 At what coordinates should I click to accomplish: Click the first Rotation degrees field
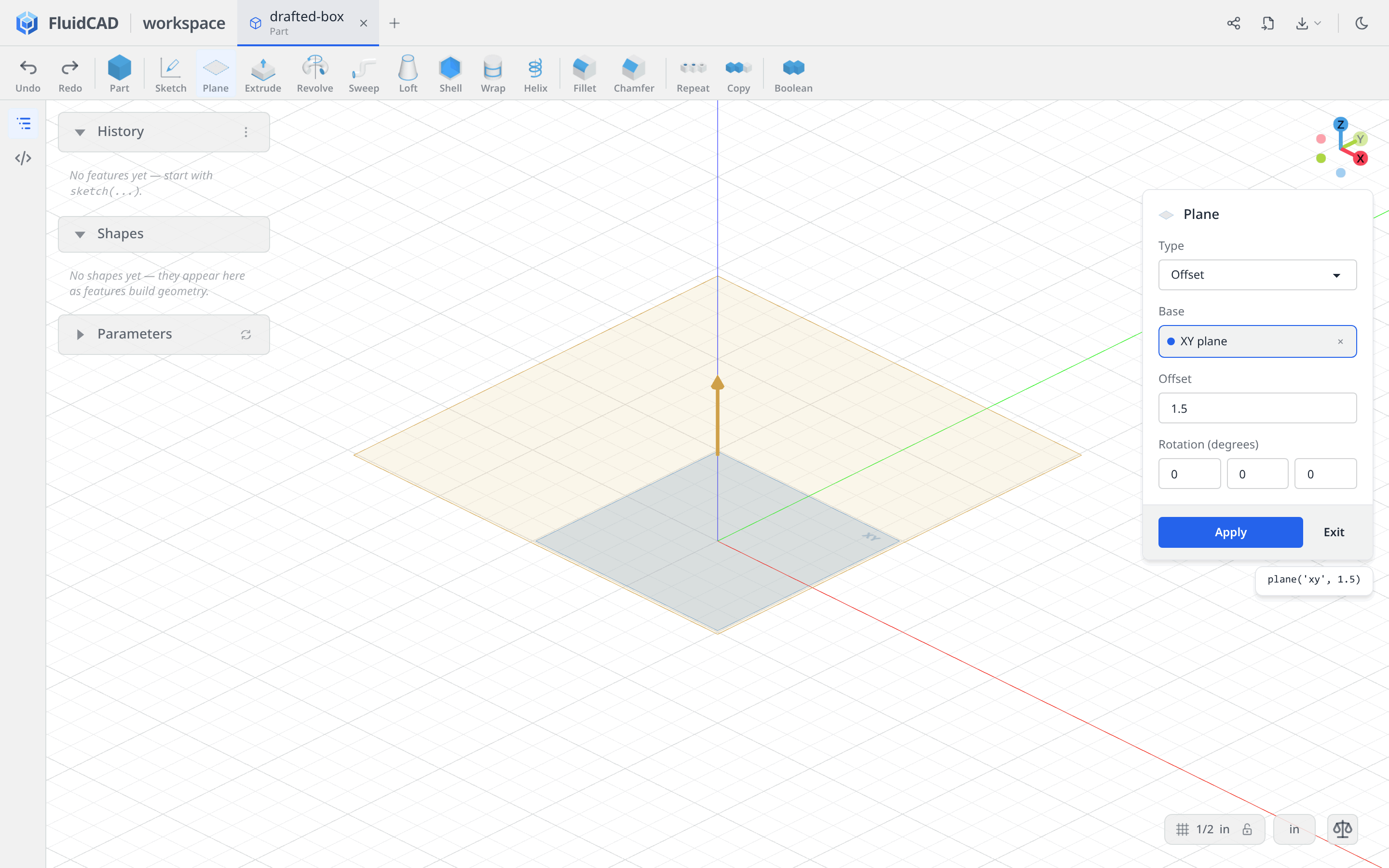point(1189,474)
